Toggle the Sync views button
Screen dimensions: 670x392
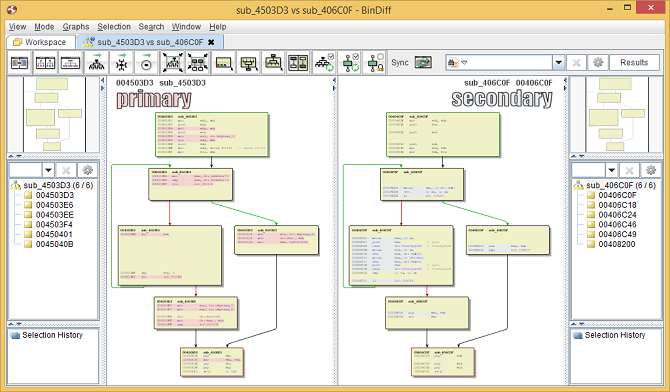click(x=423, y=63)
